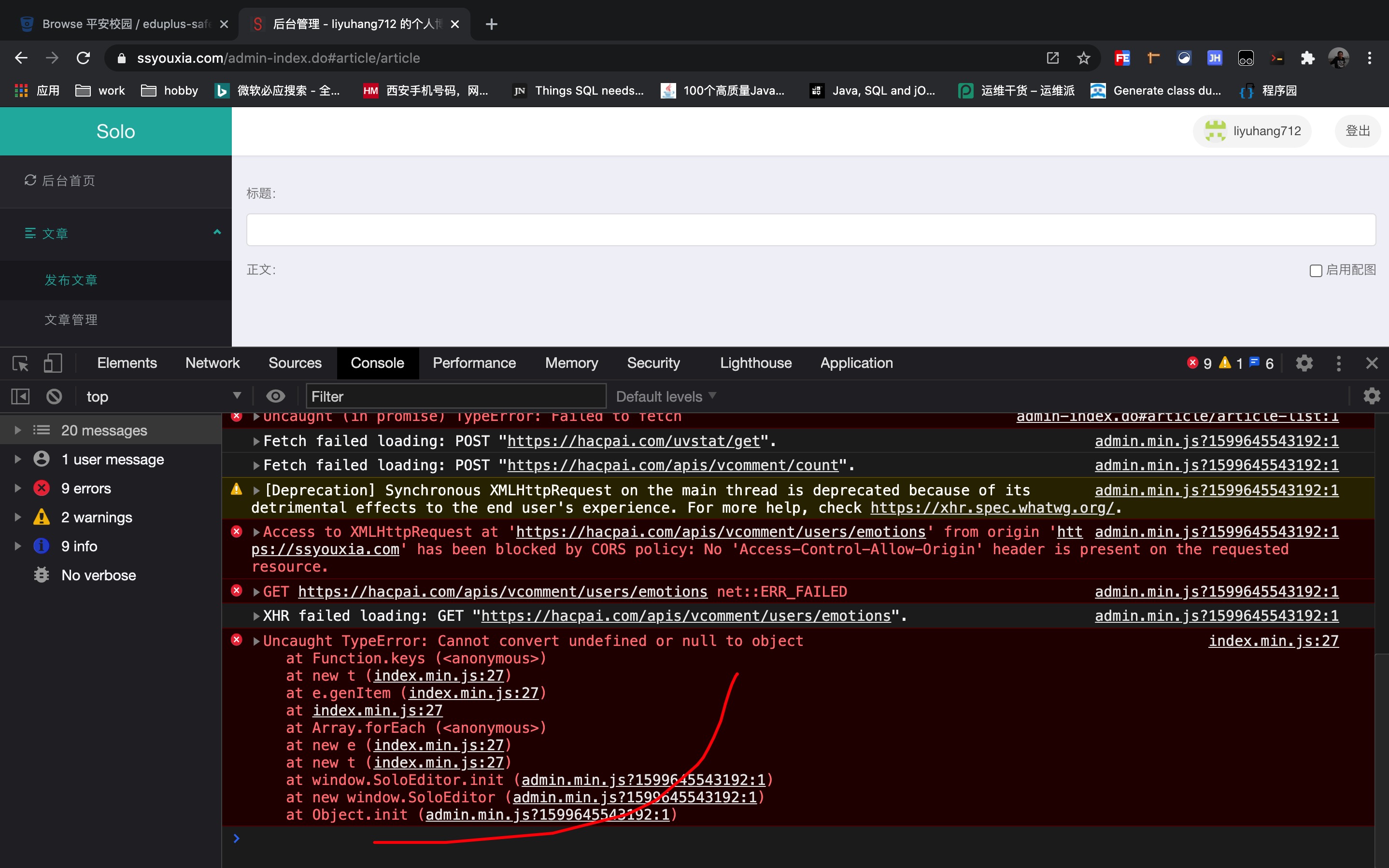
Task: Switch to the Network tab
Action: (x=212, y=364)
